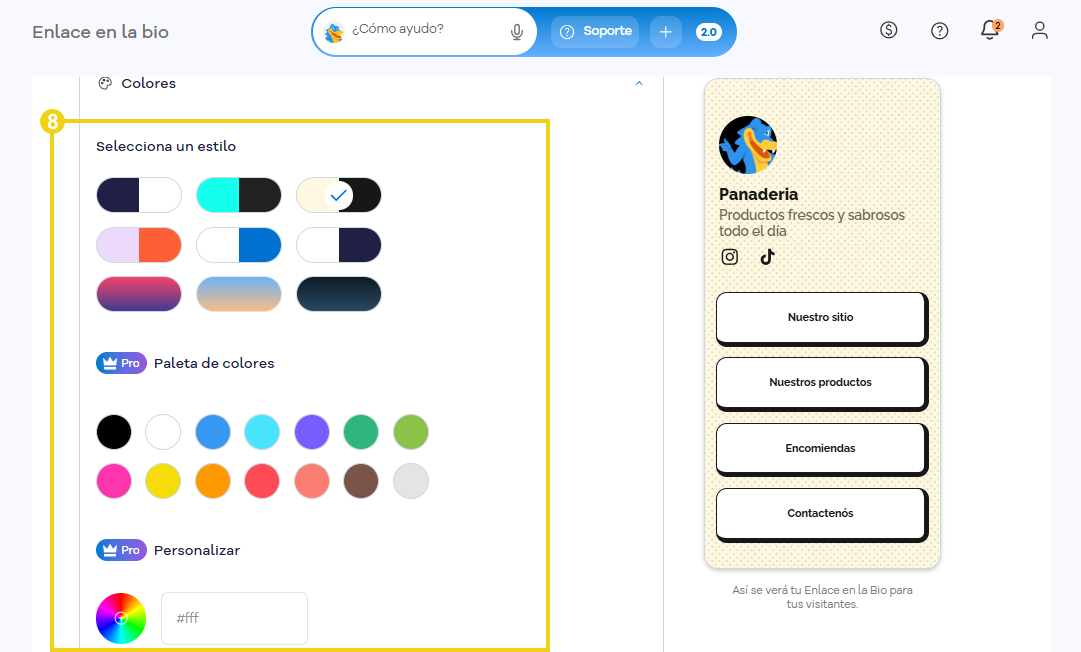
Task: Click the Enlace en la bio title
Action: [x=101, y=32]
